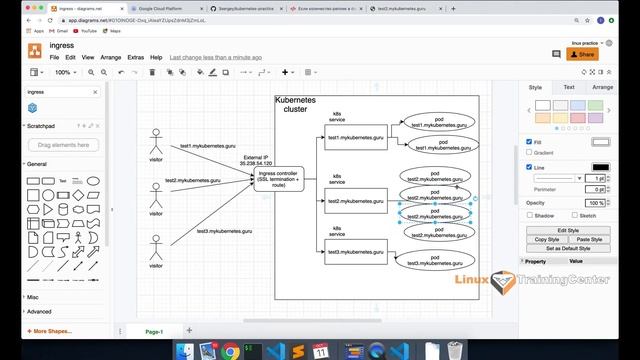This screenshot has width=640, height=360.
Task: Pick the actor stick figure shape
Action: coord(78,238)
